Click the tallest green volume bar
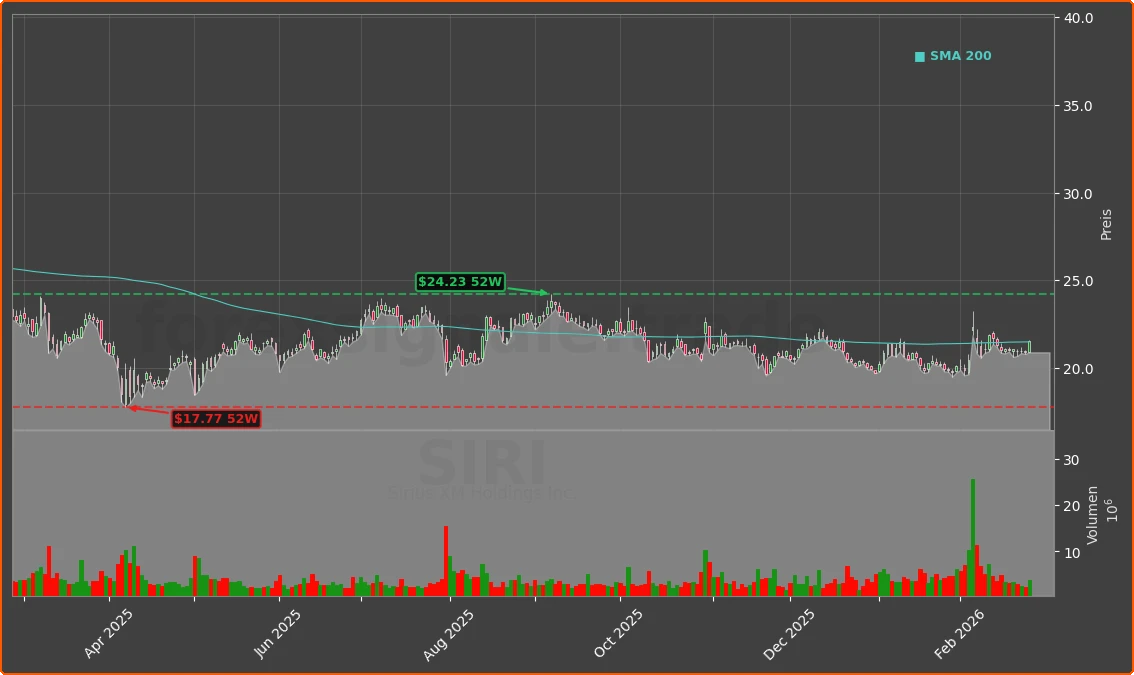Image resolution: width=1134 pixels, height=675 pixels. (x=972, y=536)
